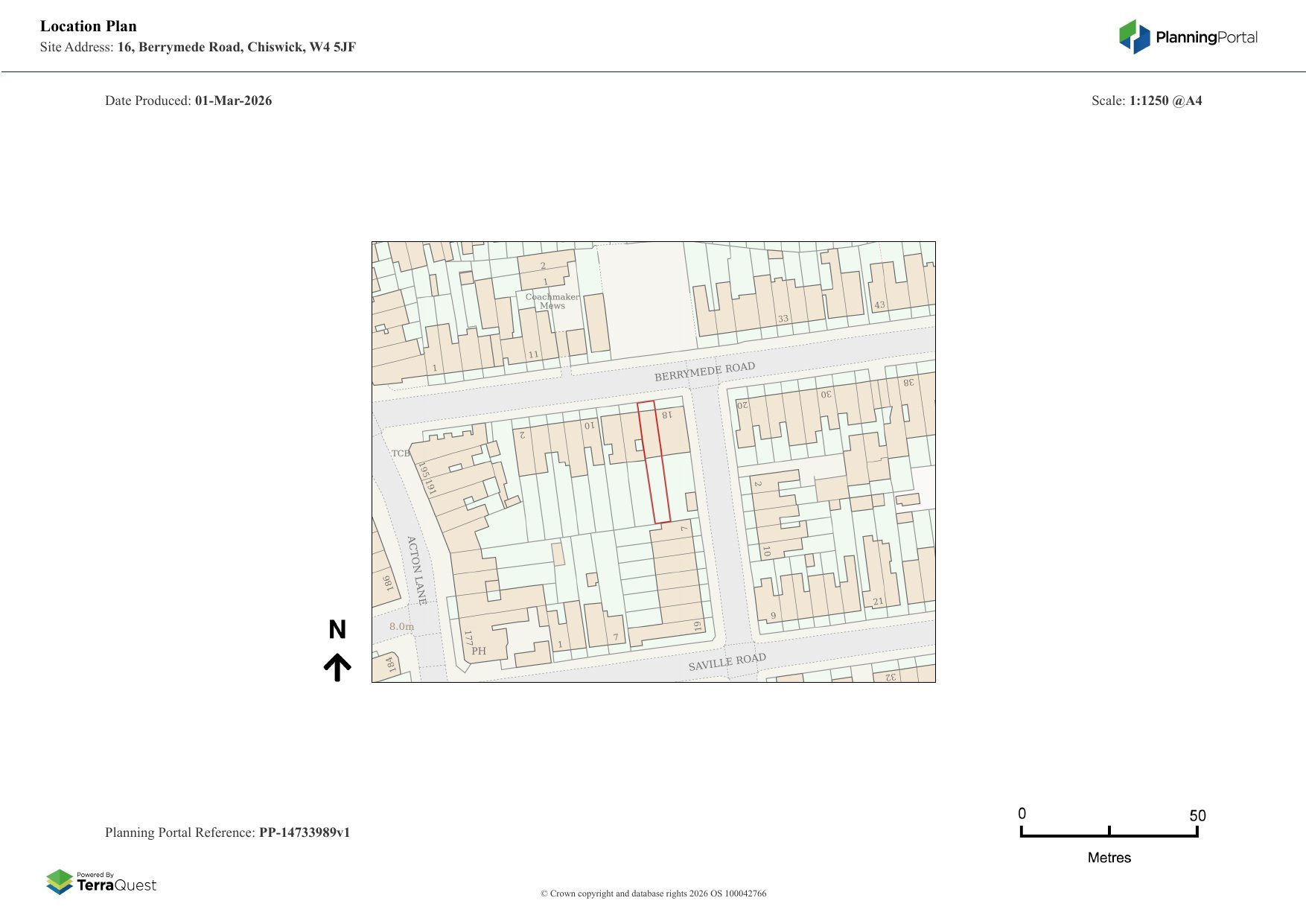
Task: Click the TCB label near Acton Lane
Action: tap(401, 453)
